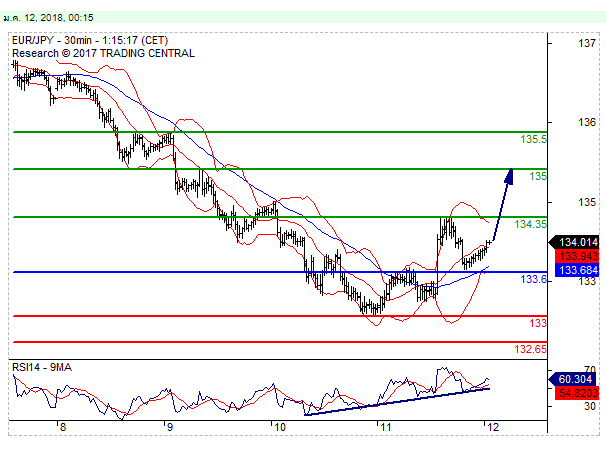Click the 133.6 blue pivot level label
Screen dimensions: 606x449
tap(533, 280)
